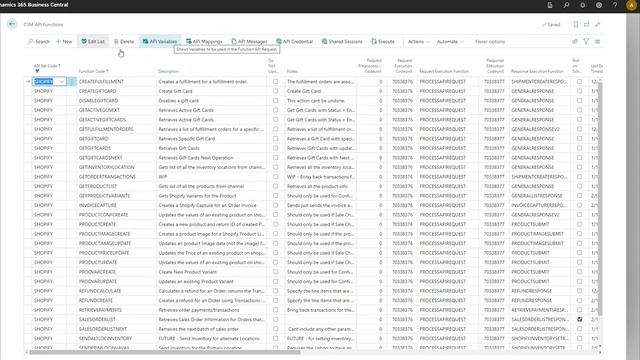Image resolution: width=640 pixels, height=360 pixels.
Task: Open the settings gear
Action: point(599,5)
